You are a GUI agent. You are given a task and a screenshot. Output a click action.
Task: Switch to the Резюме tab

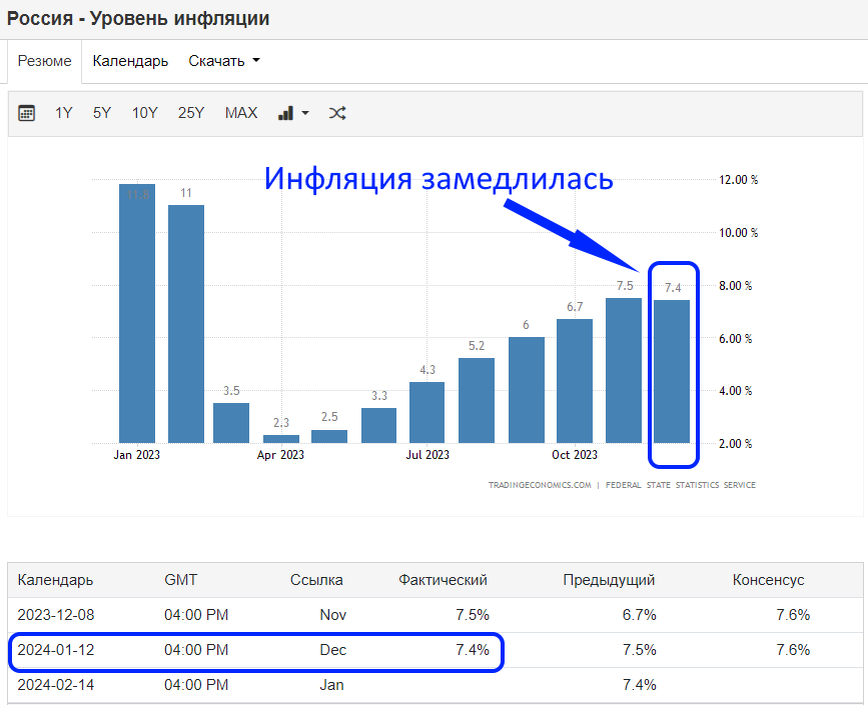(x=44, y=61)
